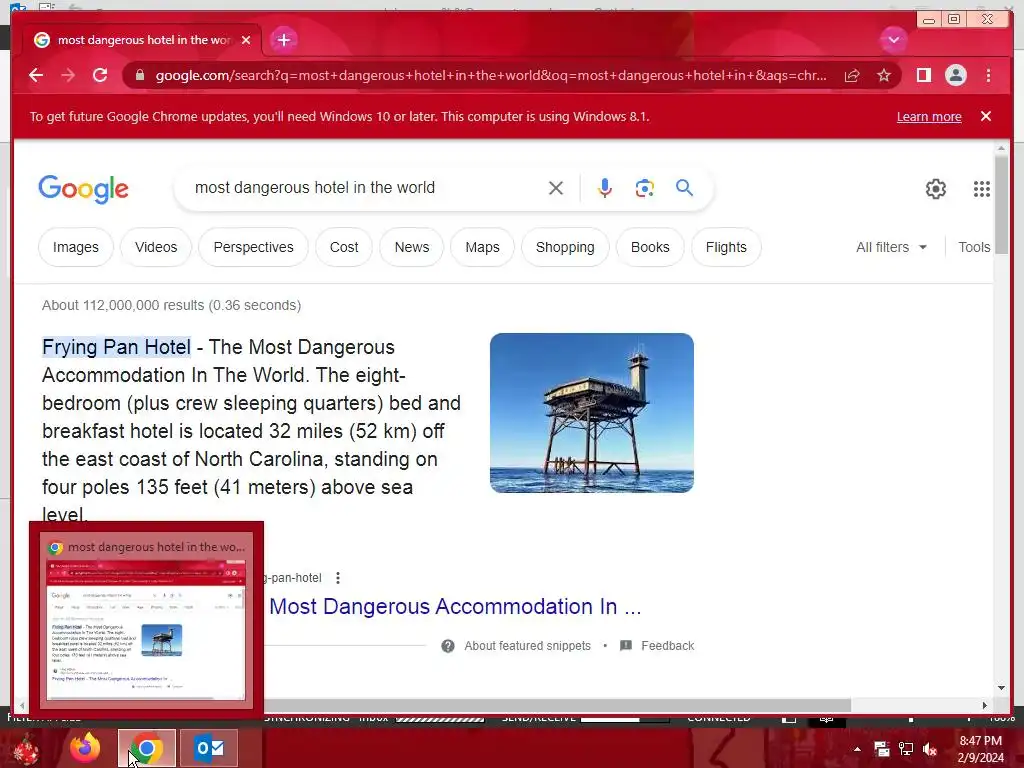
Task: Close the 'most dangerous hotel' tab
Action: click(x=246, y=40)
